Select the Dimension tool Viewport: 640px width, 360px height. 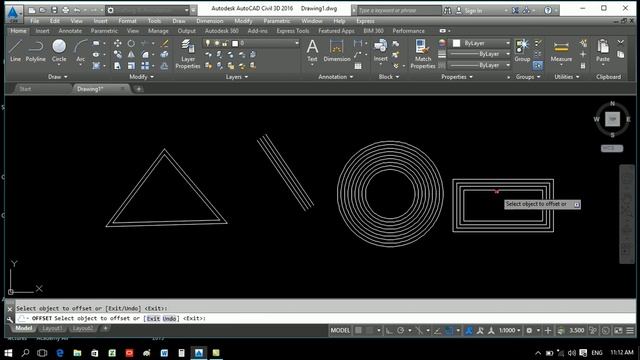[x=337, y=51]
